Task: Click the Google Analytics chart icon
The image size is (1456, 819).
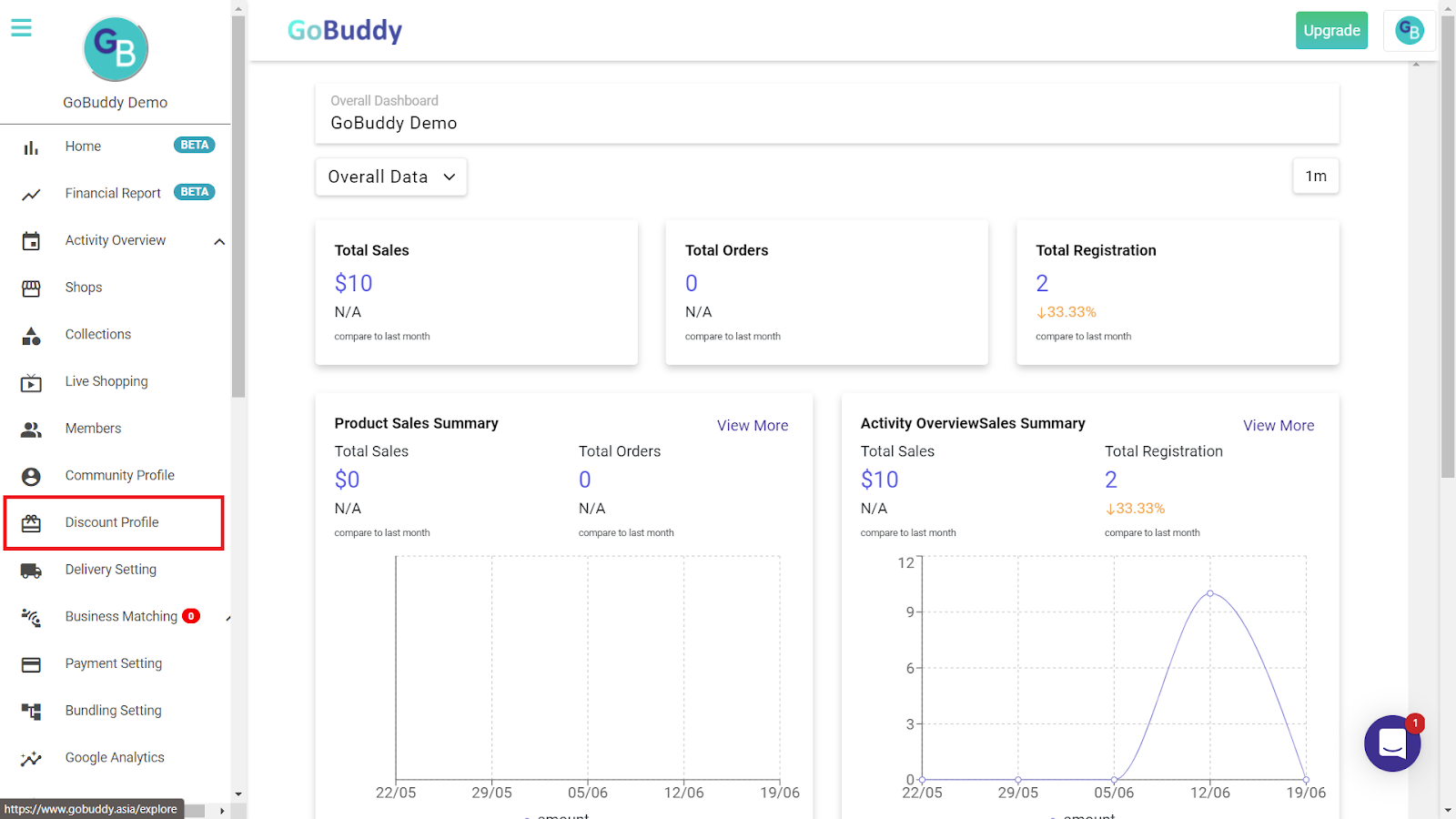Action: [31, 758]
